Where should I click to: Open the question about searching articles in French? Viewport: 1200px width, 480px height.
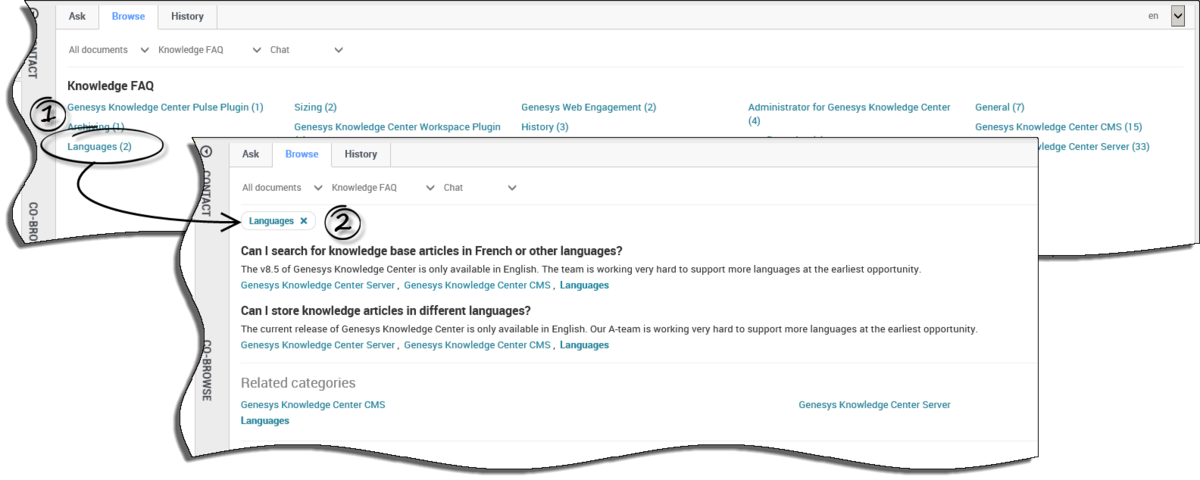(x=431, y=251)
